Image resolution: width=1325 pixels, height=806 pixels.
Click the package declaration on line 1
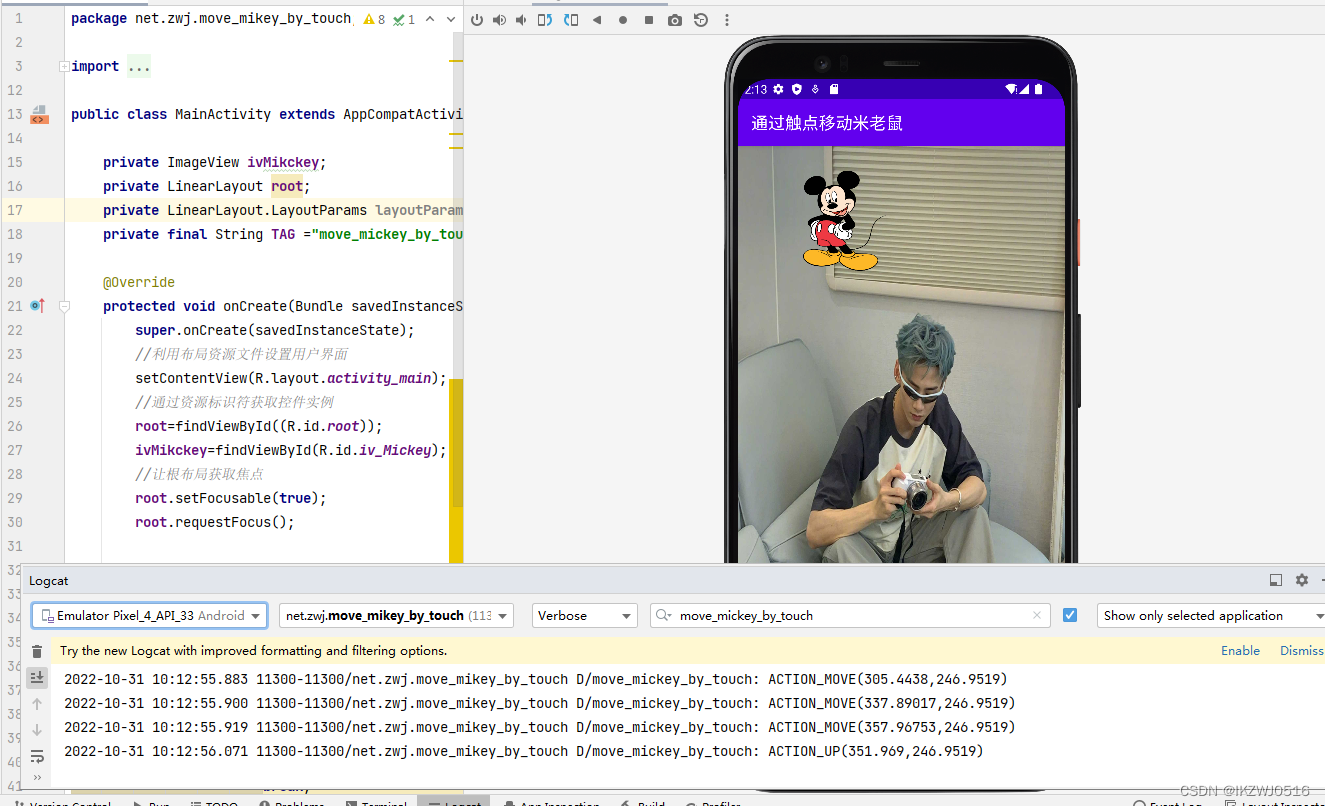(212, 18)
